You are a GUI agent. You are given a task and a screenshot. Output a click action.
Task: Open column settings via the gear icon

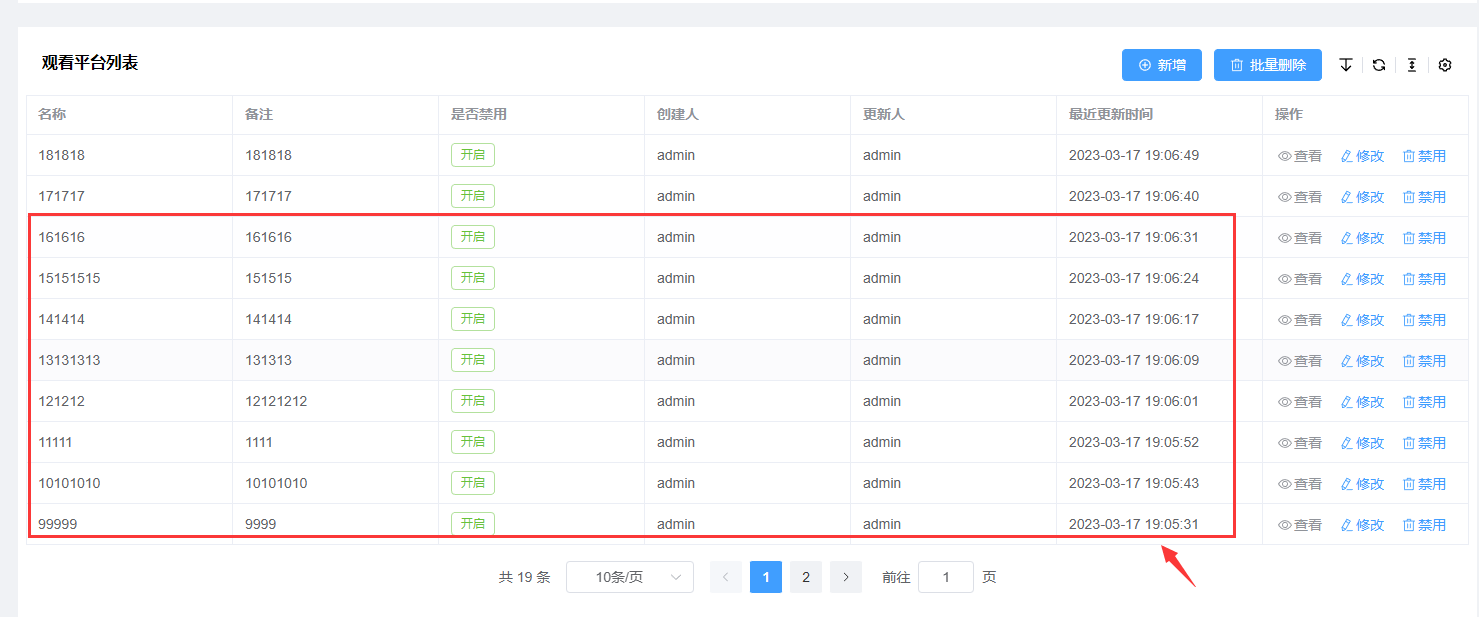pos(1444,64)
